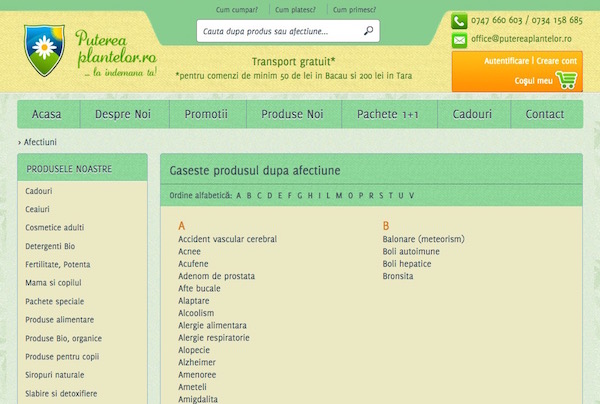Open the shopping cart icon

pos(567,79)
